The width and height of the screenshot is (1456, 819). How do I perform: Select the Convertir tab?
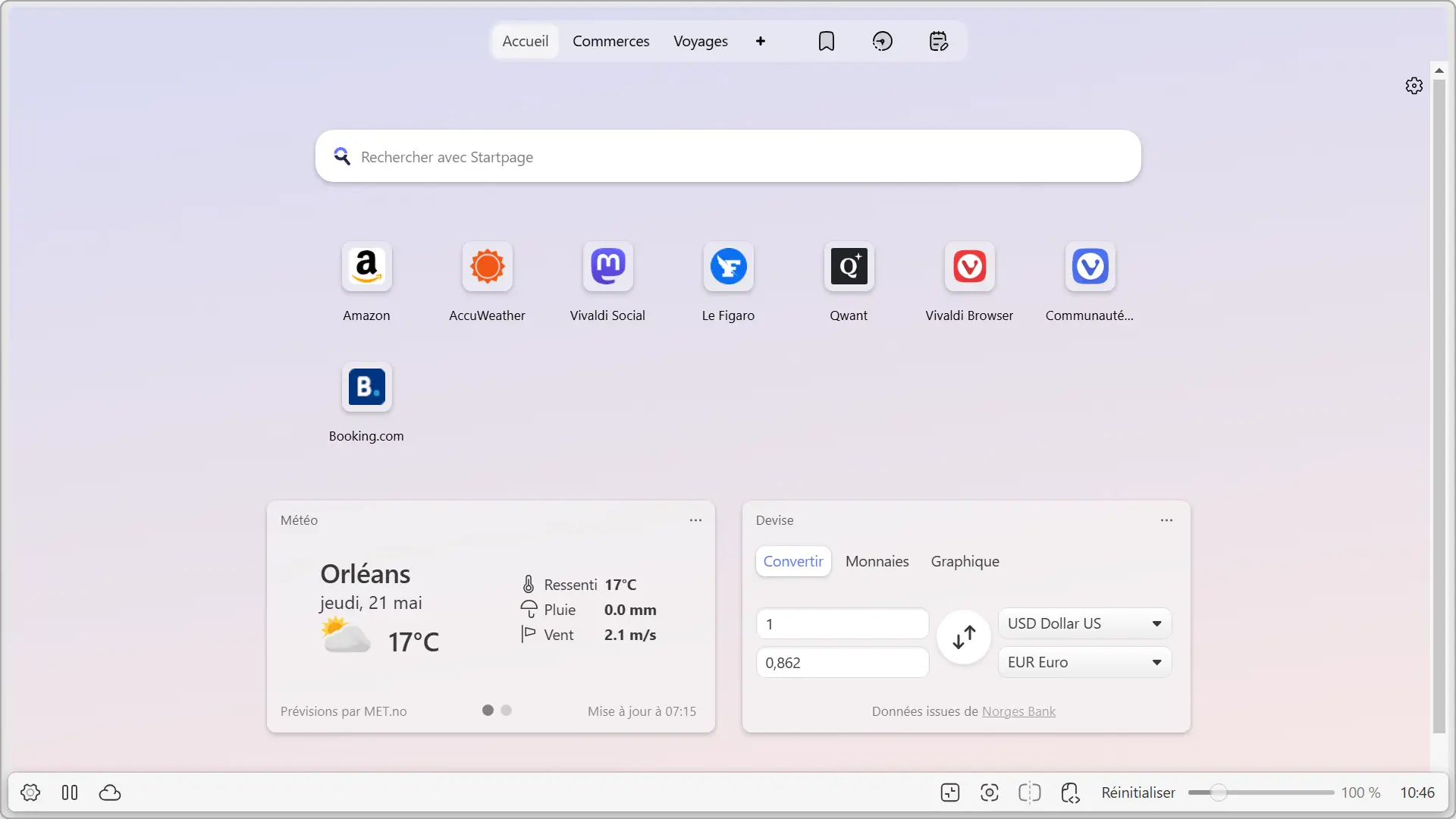click(793, 561)
